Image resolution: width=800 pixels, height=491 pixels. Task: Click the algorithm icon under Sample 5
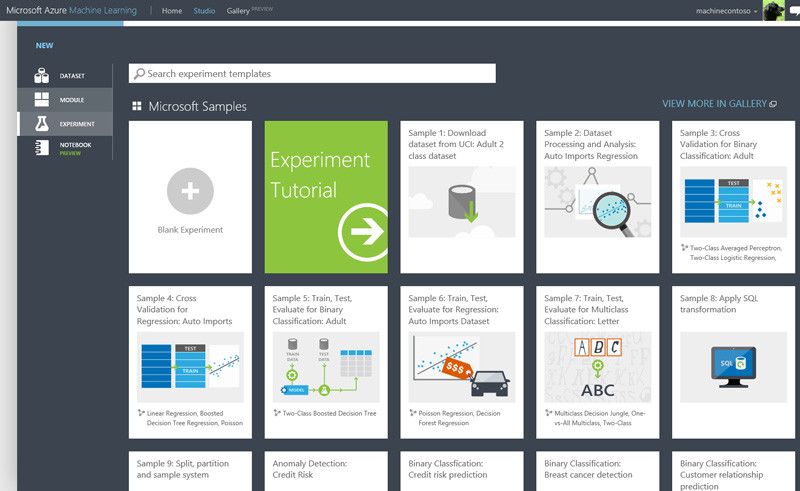point(277,413)
